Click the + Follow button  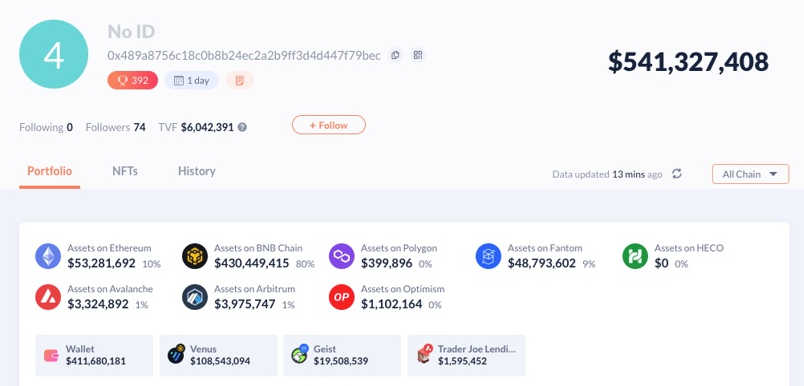[x=329, y=125]
